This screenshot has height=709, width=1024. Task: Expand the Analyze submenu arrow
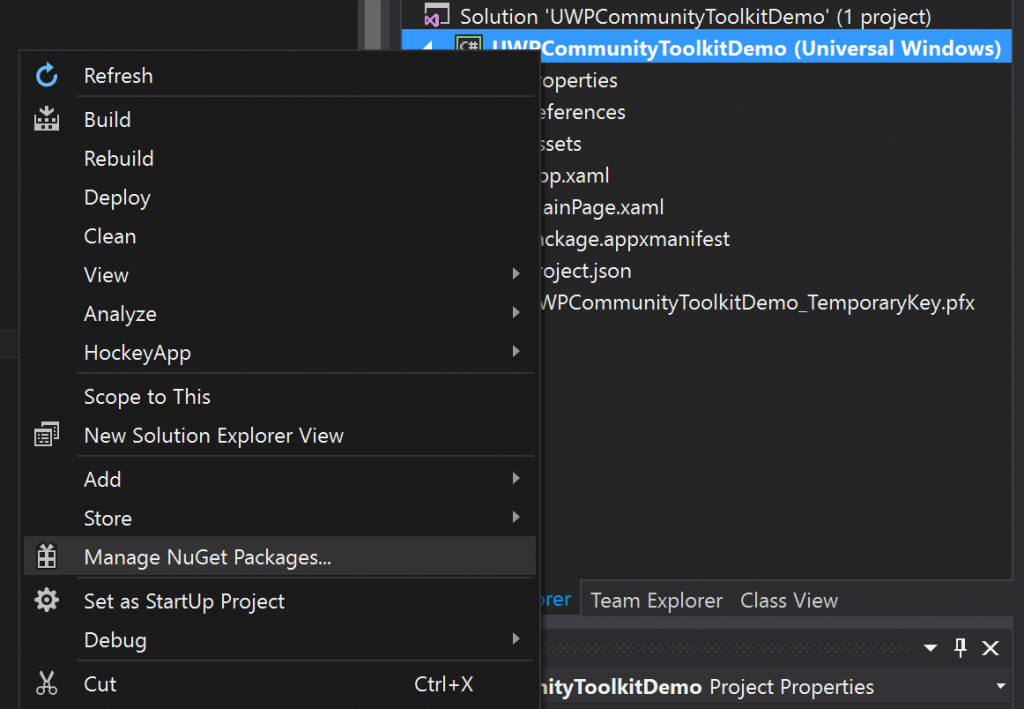click(516, 313)
